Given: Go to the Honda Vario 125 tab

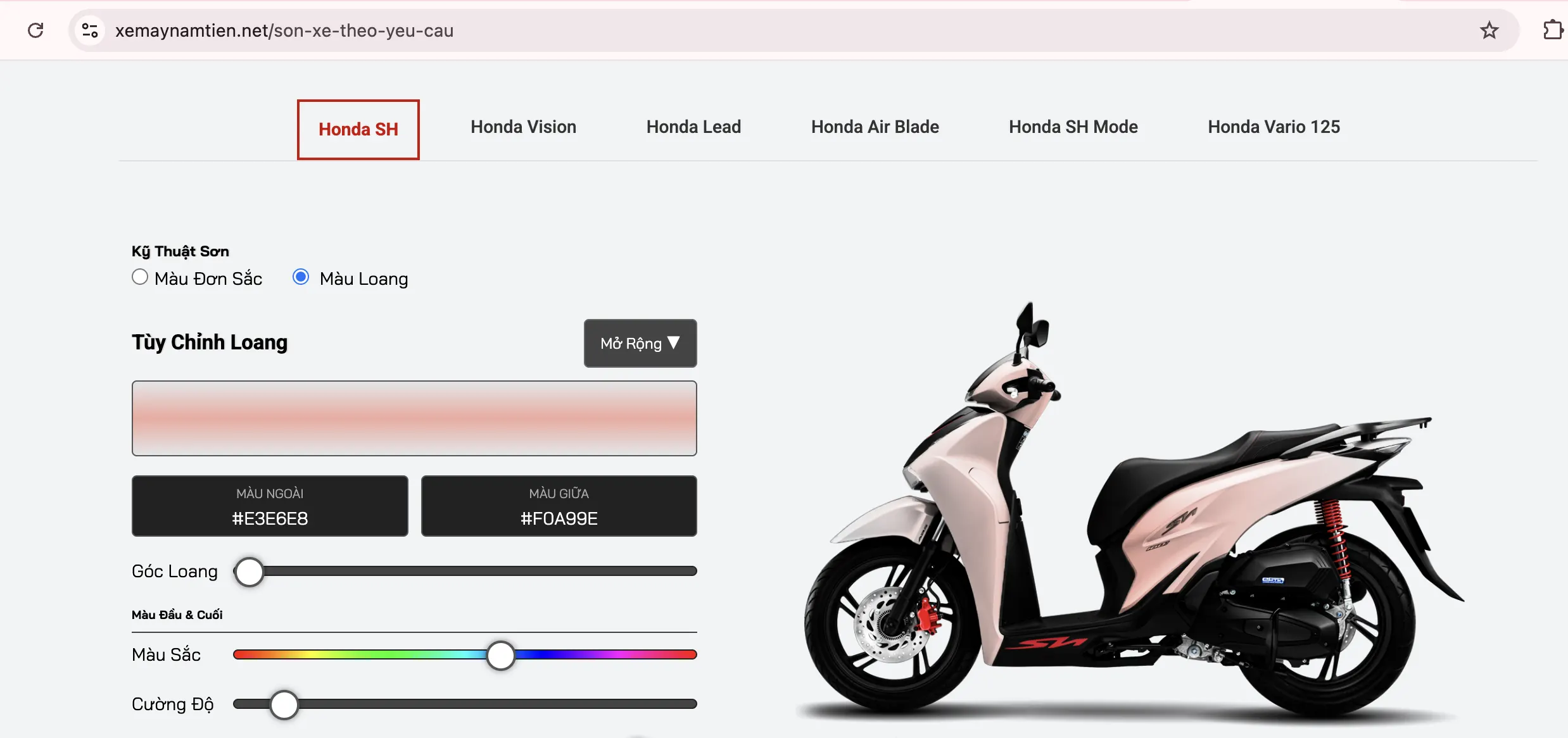Looking at the screenshot, I should click(1274, 127).
